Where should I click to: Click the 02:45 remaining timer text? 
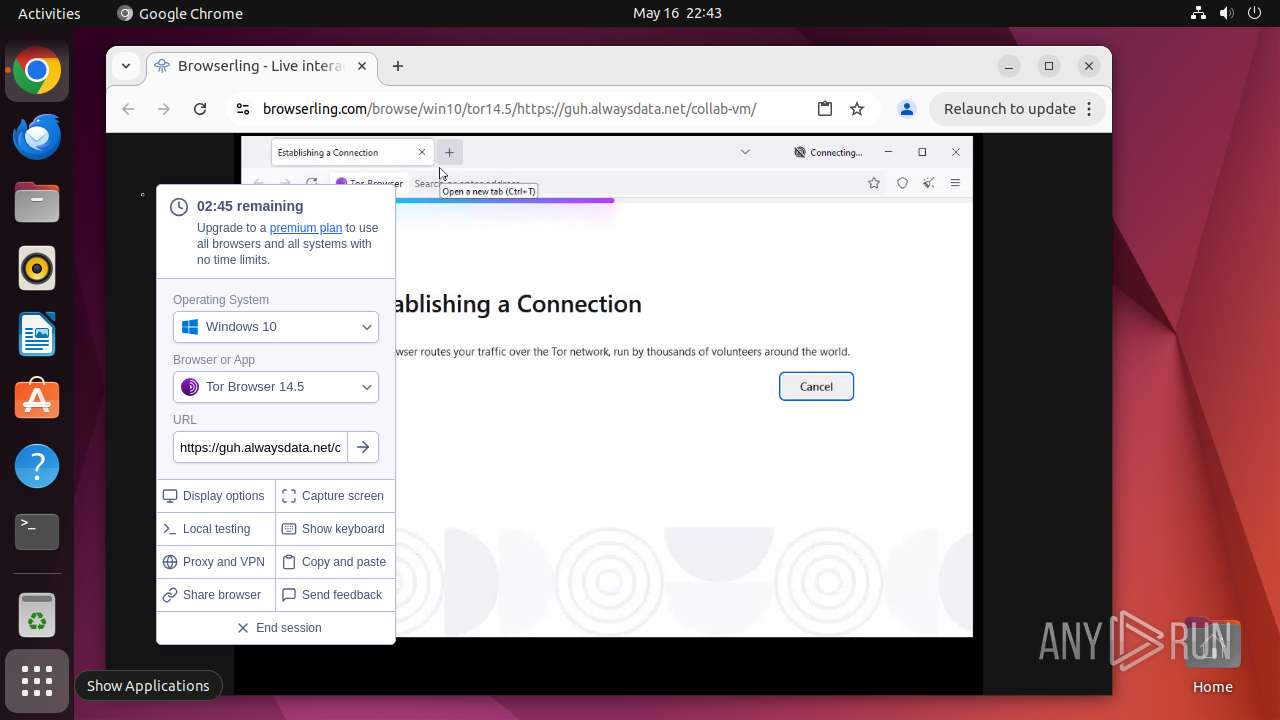coord(250,206)
